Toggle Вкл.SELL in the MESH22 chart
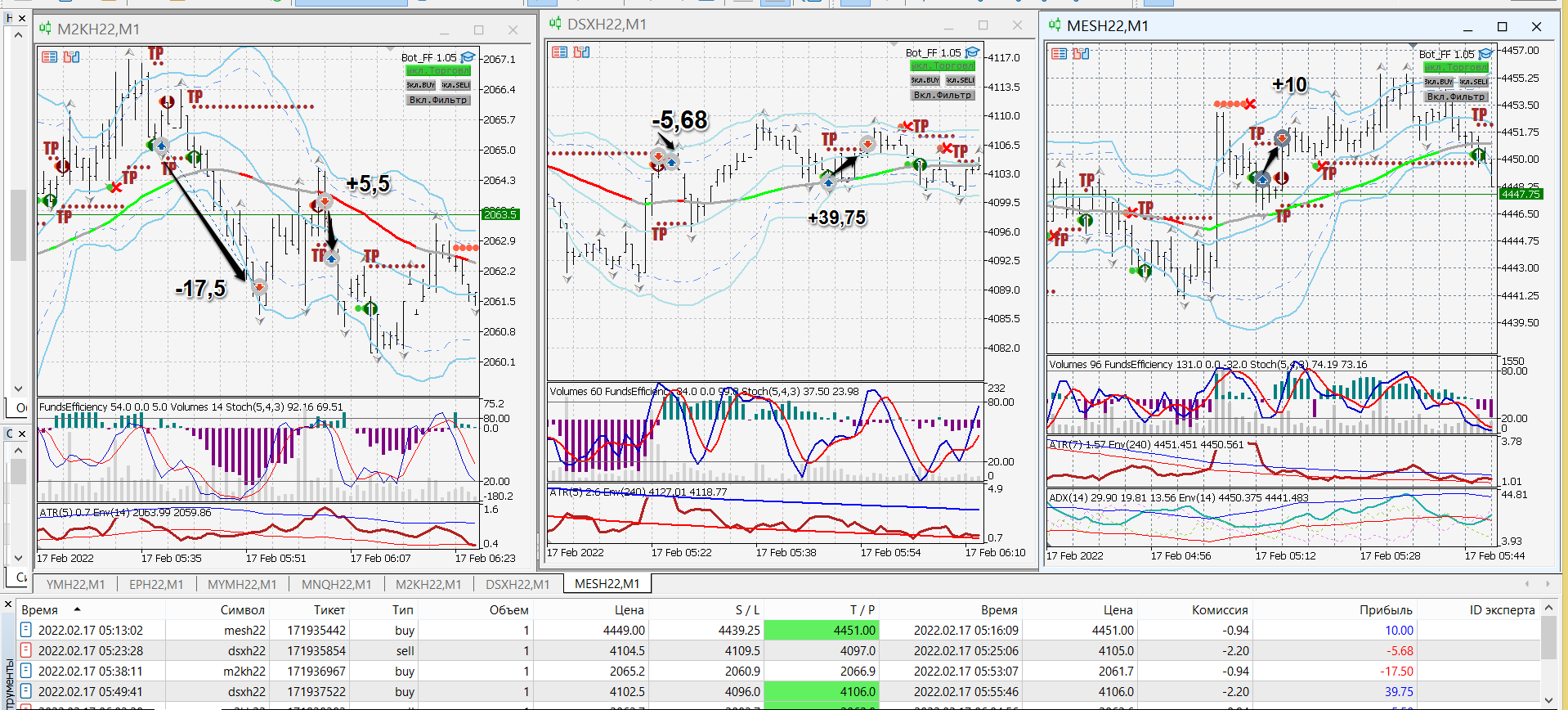This screenshot has width=1568, height=710. click(x=1474, y=82)
